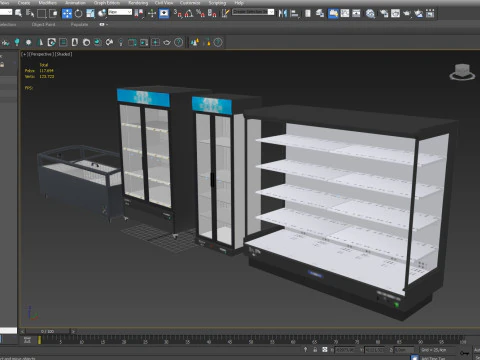
Task: Switch to the Object Paint ribbon tab
Action: click(x=43, y=24)
